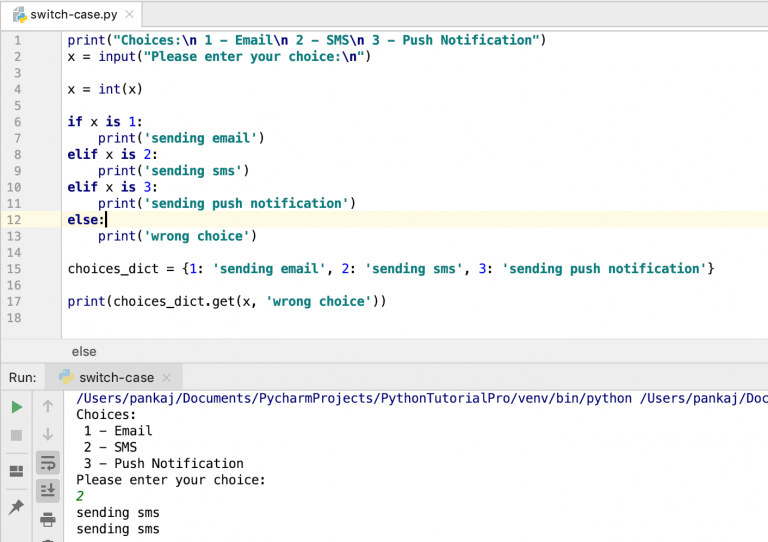Click line number 1 in gutter

[x=17, y=40]
